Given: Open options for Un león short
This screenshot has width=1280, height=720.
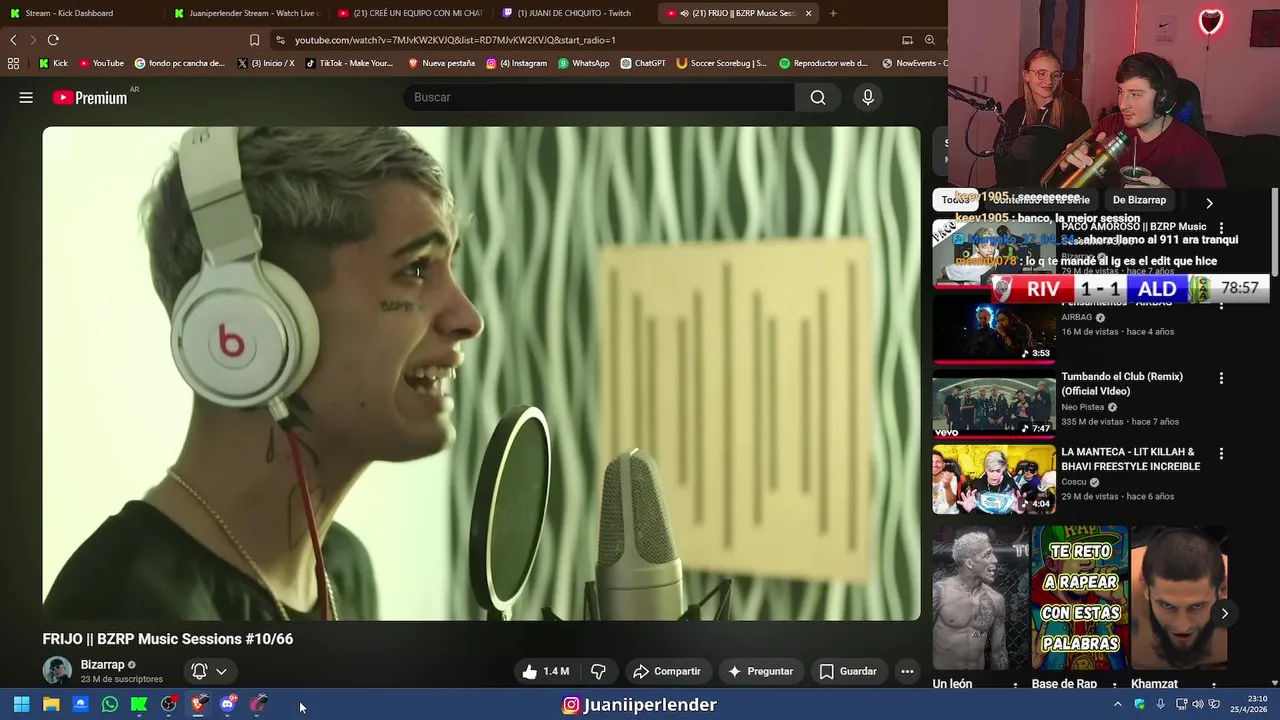Looking at the screenshot, I should (x=1016, y=685).
